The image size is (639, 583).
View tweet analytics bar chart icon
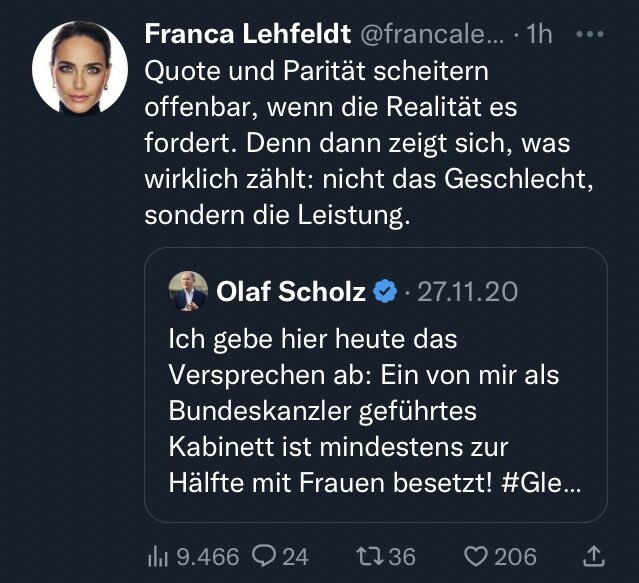158,556
